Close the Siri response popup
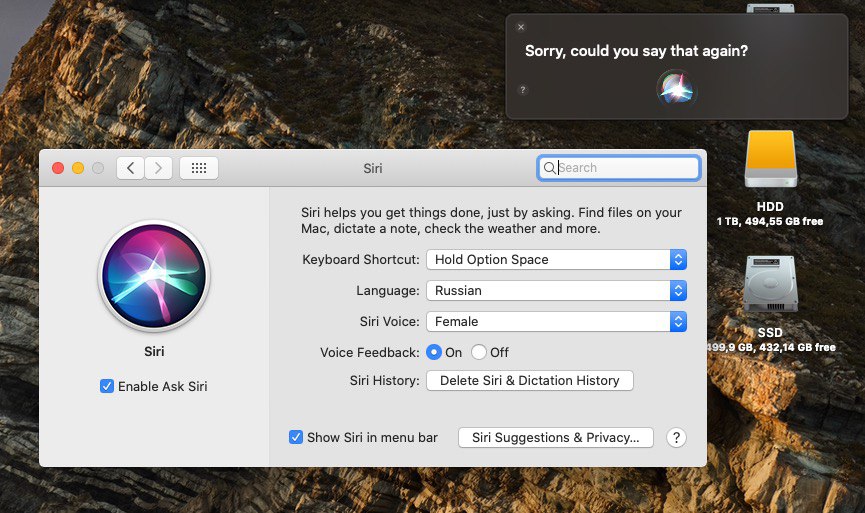This screenshot has height=513, width=865. pos(521,27)
